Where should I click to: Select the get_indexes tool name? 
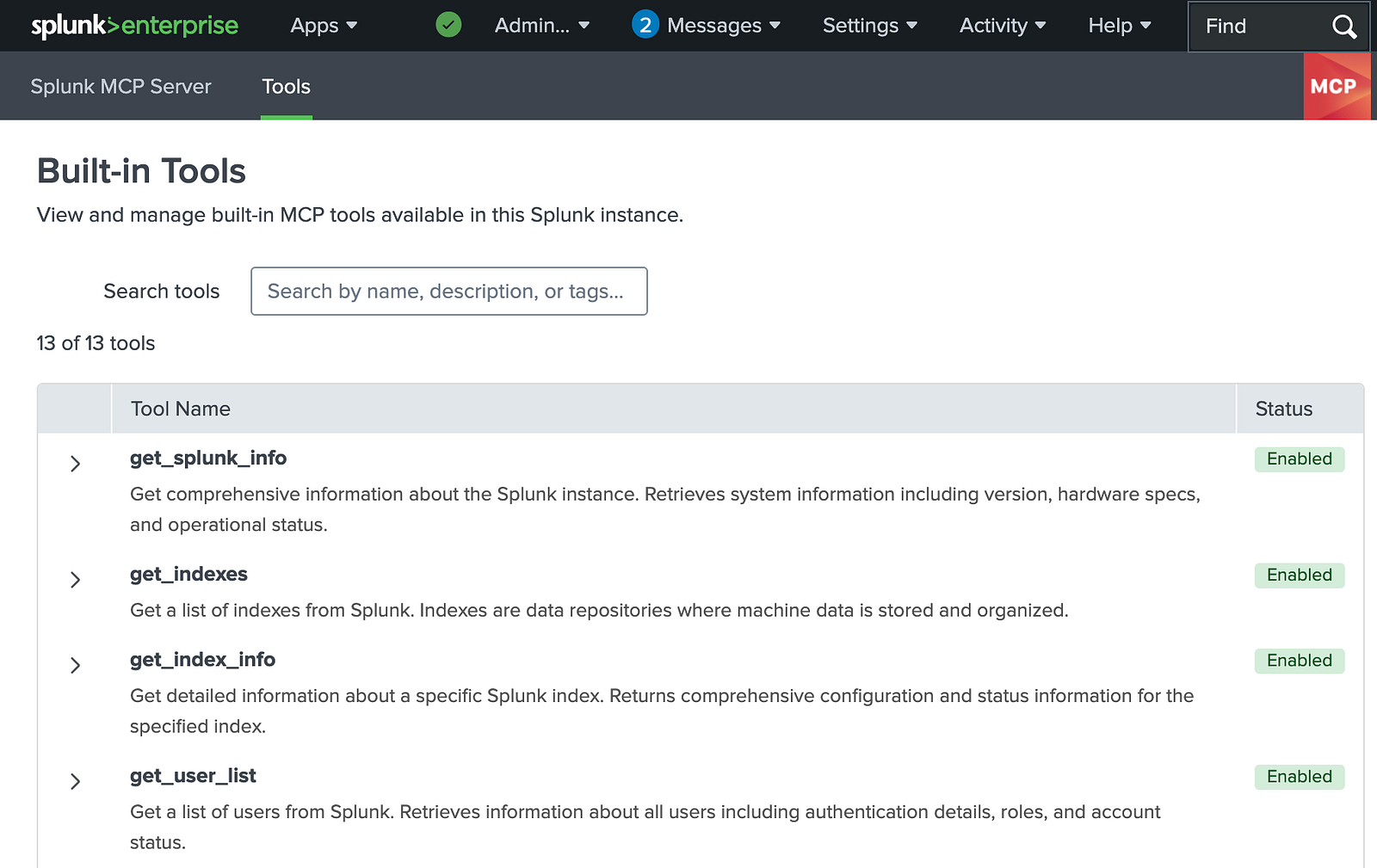click(x=188, y=574)
